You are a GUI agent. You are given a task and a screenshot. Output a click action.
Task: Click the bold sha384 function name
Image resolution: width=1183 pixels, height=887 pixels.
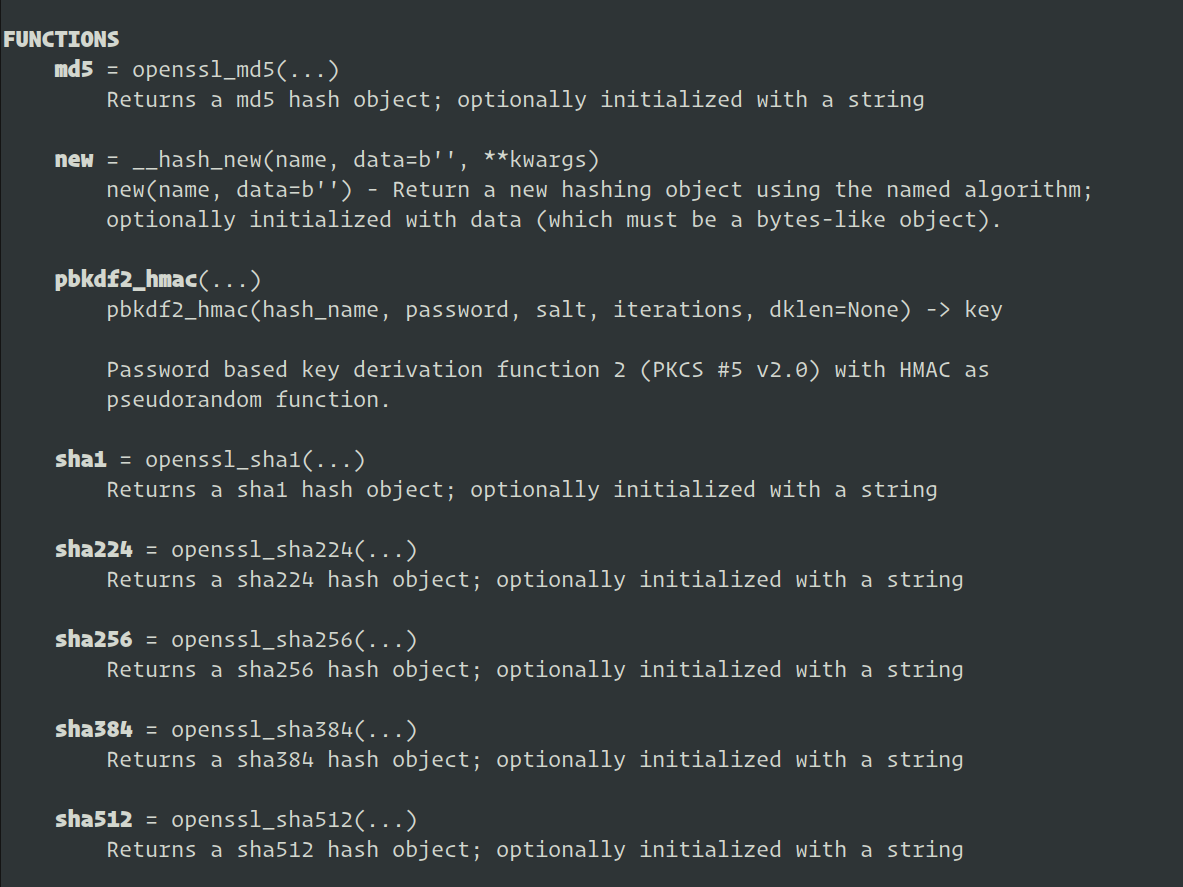[94, 729]
